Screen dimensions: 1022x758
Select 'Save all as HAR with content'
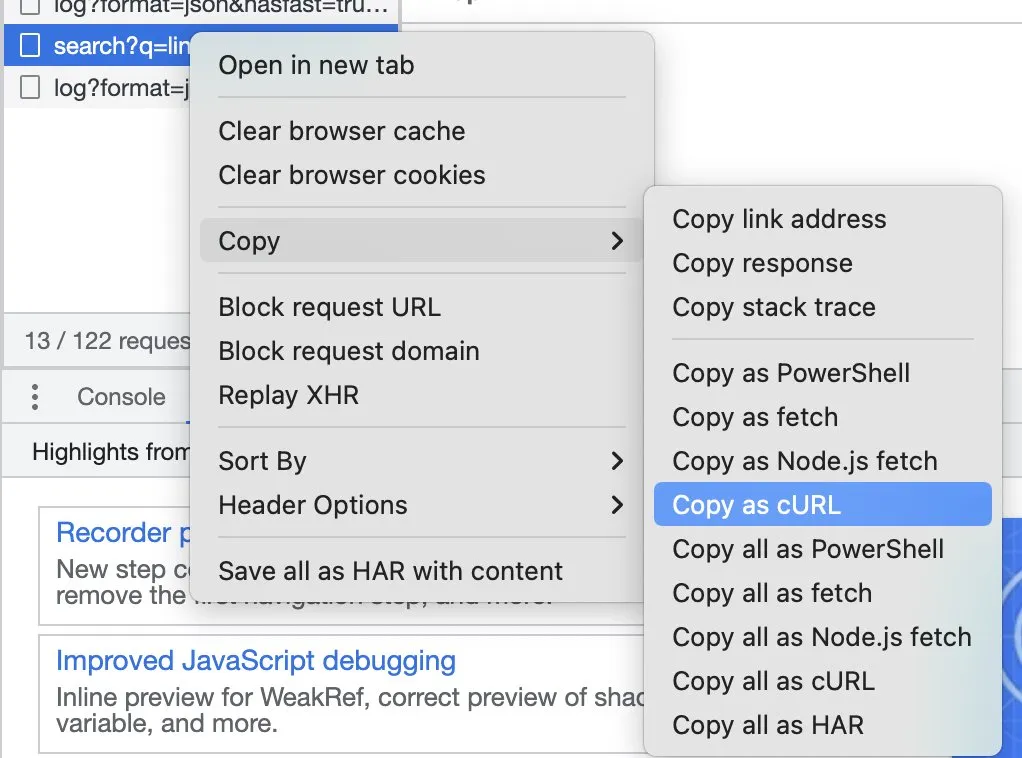pyautogui.click(x=421, y=571)
